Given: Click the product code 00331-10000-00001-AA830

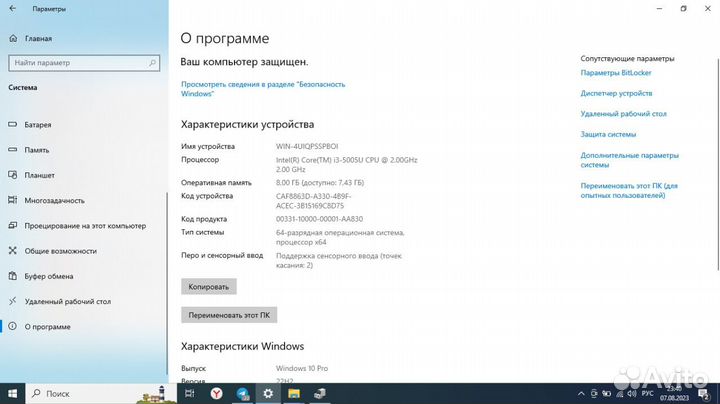Looking at the screenshot, I should point(319,219).
